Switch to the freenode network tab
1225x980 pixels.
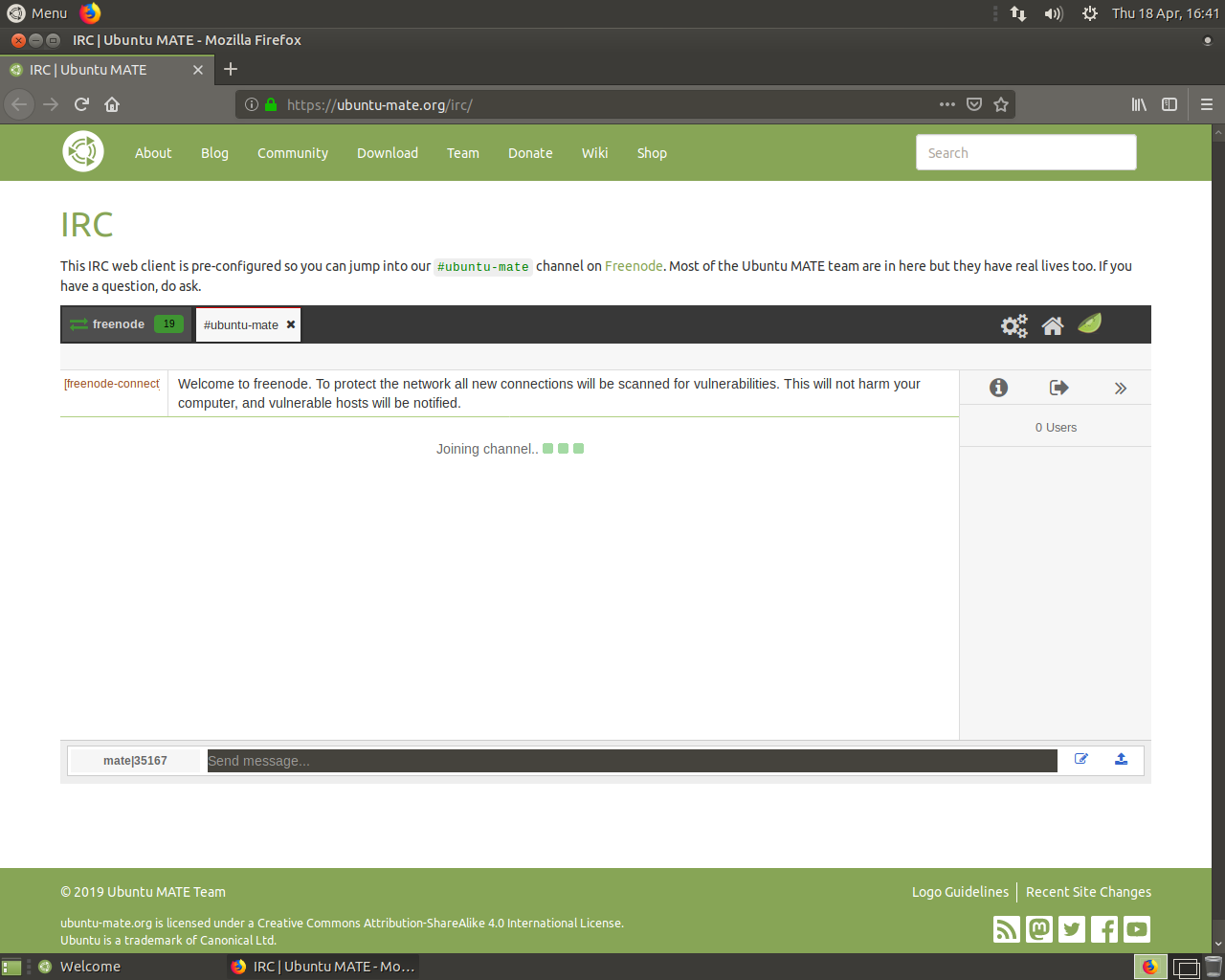pos(127,324)
